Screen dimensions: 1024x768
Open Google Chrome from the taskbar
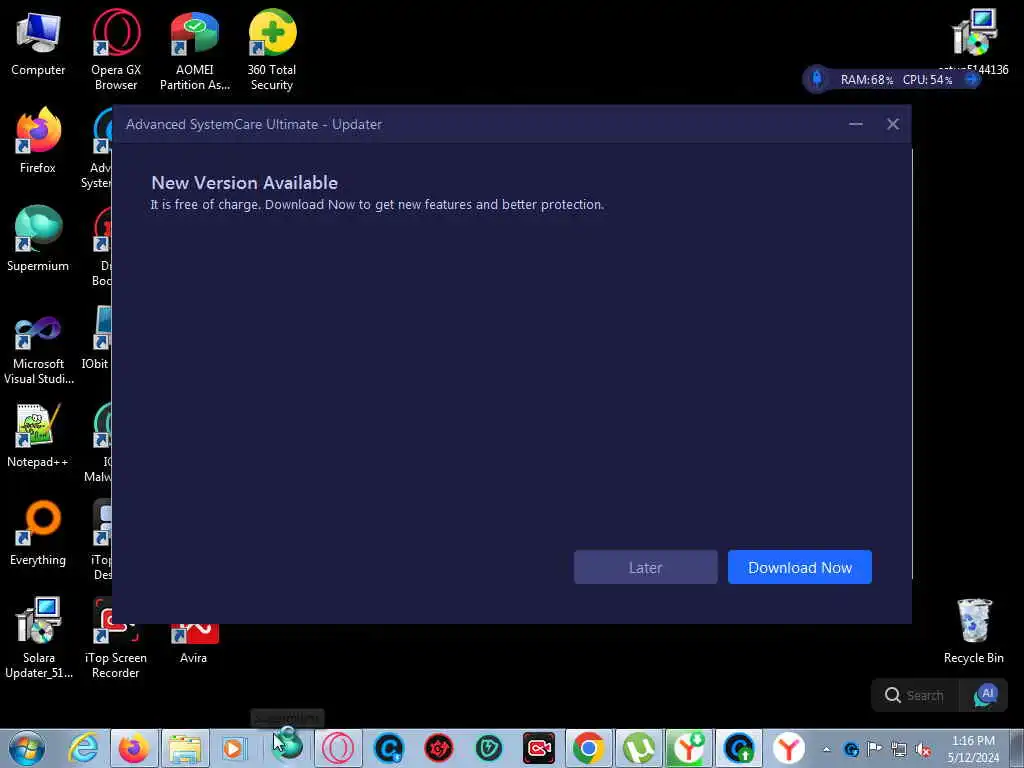point(588,748)
